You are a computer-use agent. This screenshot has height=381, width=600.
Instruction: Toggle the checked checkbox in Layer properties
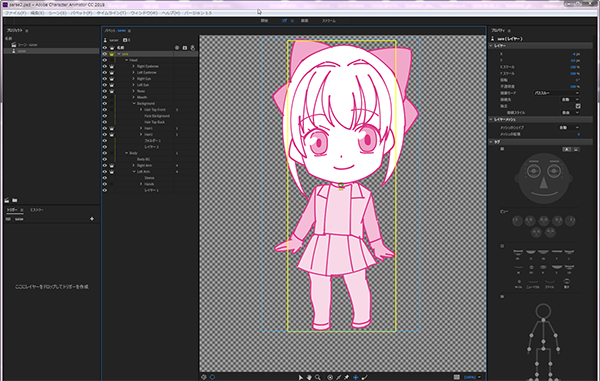[578, 106]
